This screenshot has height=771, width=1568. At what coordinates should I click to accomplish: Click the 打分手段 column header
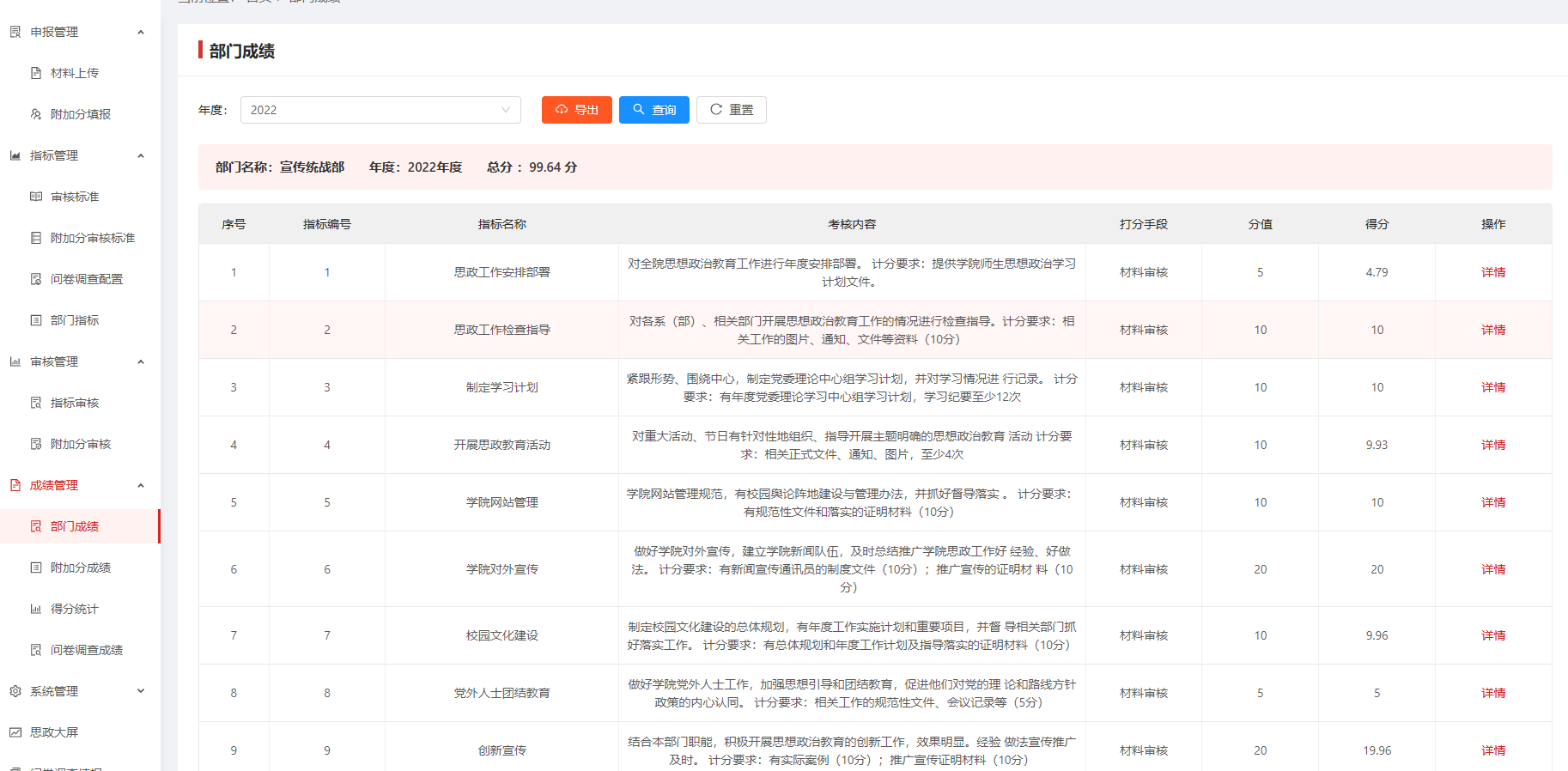(x=1144, y=224)
